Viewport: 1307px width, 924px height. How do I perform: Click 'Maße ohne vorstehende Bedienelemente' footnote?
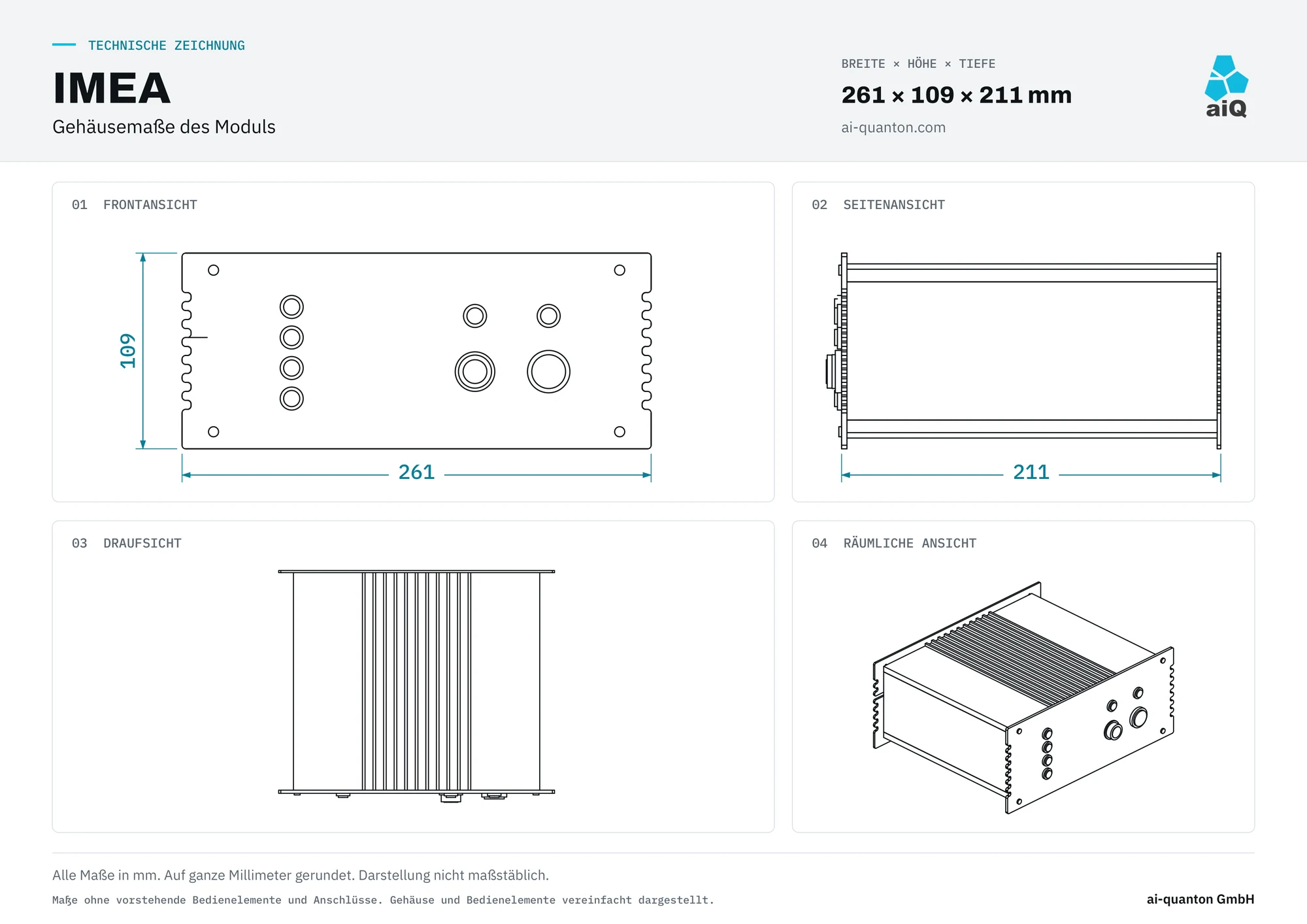pyautogui.click(x=383, y=900)
